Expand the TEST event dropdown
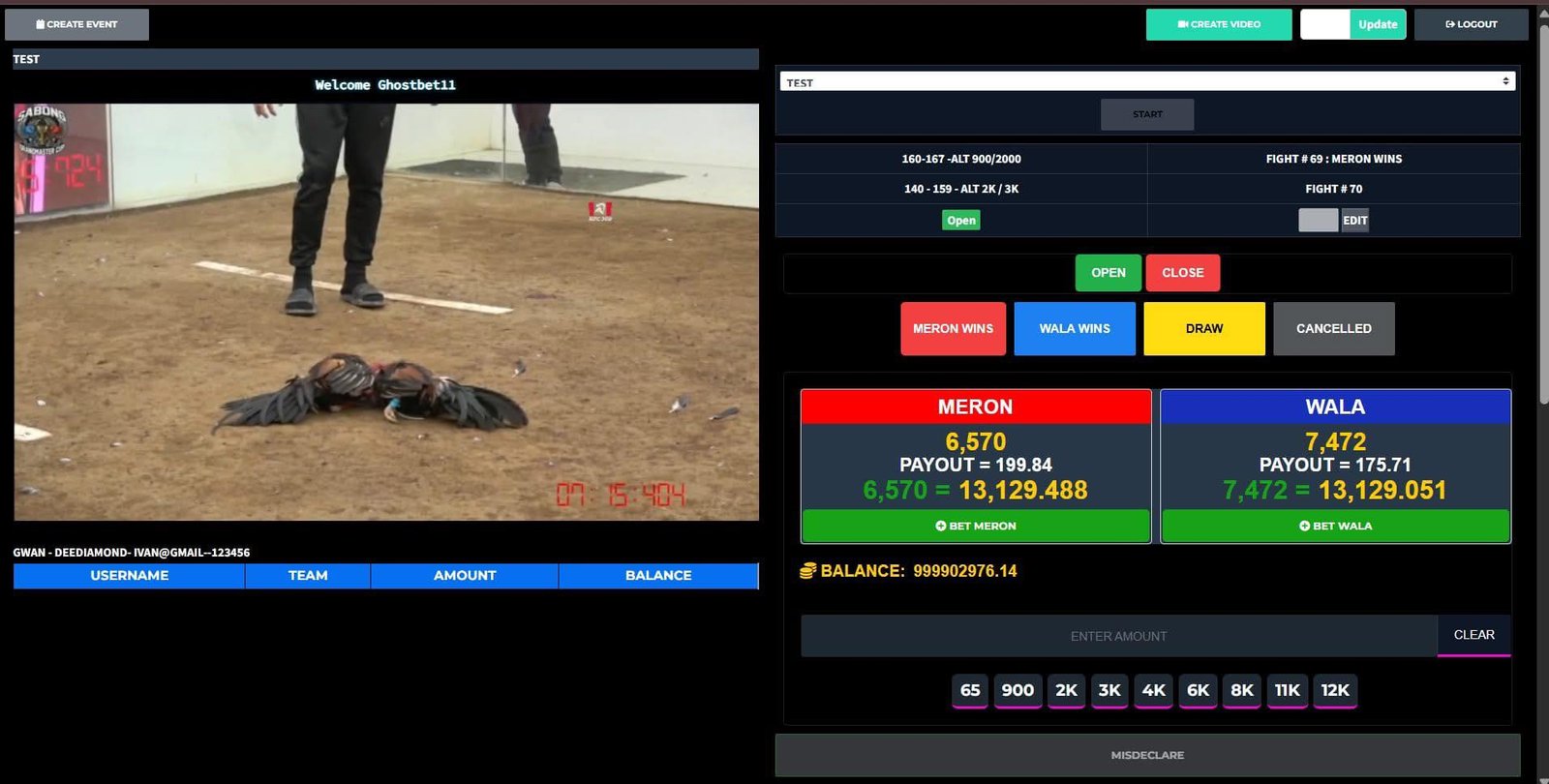The width and height of the screenshot is (1549, 784). 1147,82
